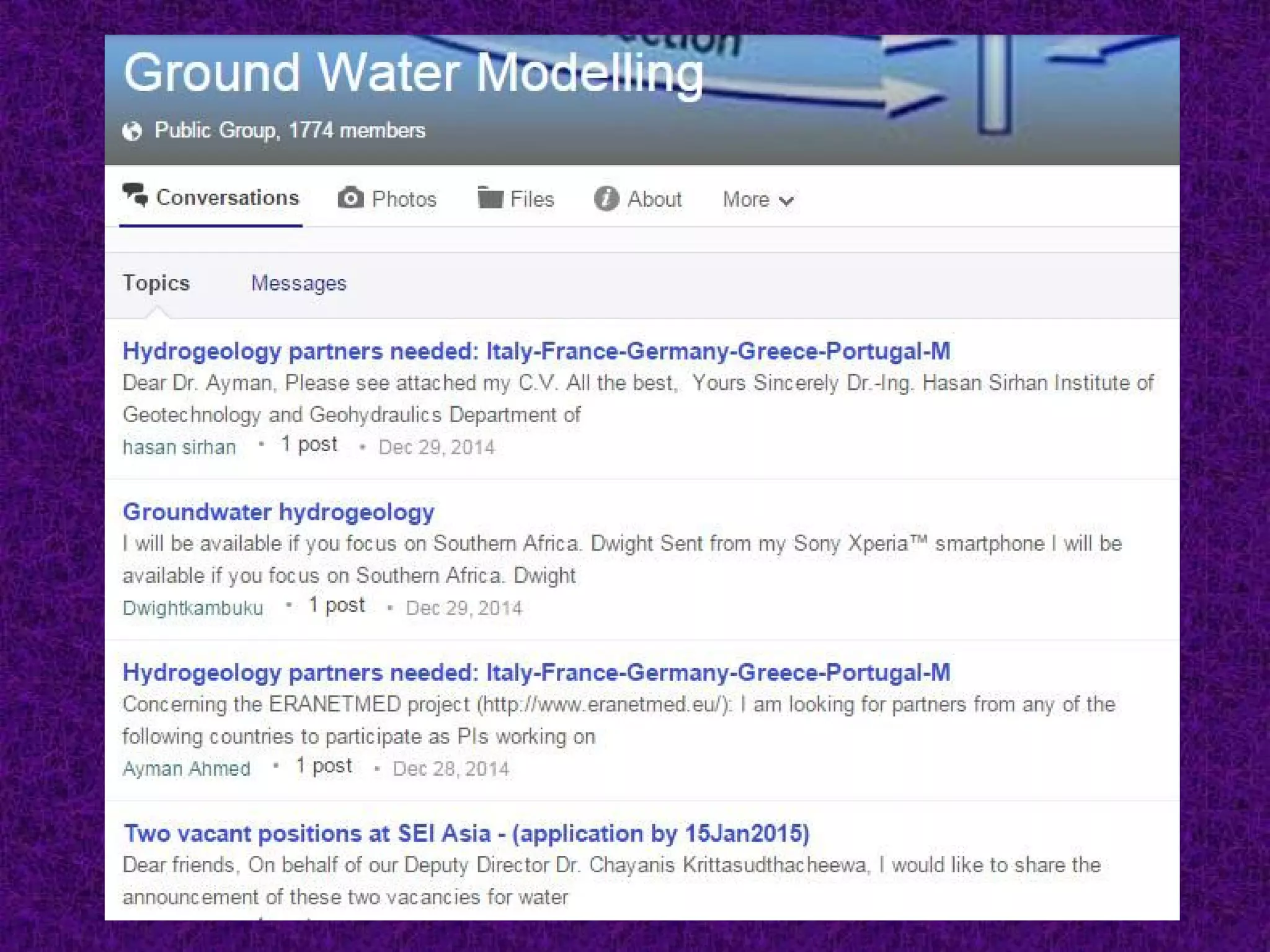This screenshot has width=1270, height=952.
Task: Switch to the Messages tab
Action: coord(298,283)
